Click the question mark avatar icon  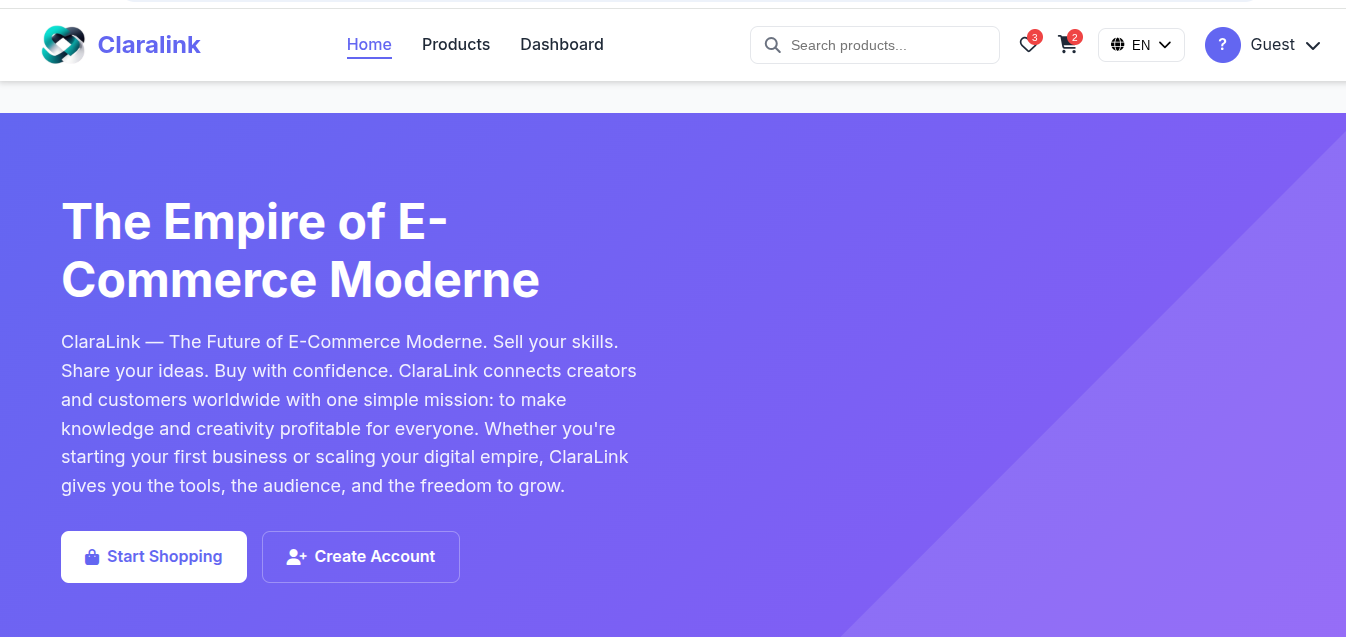pos(1222,44)
